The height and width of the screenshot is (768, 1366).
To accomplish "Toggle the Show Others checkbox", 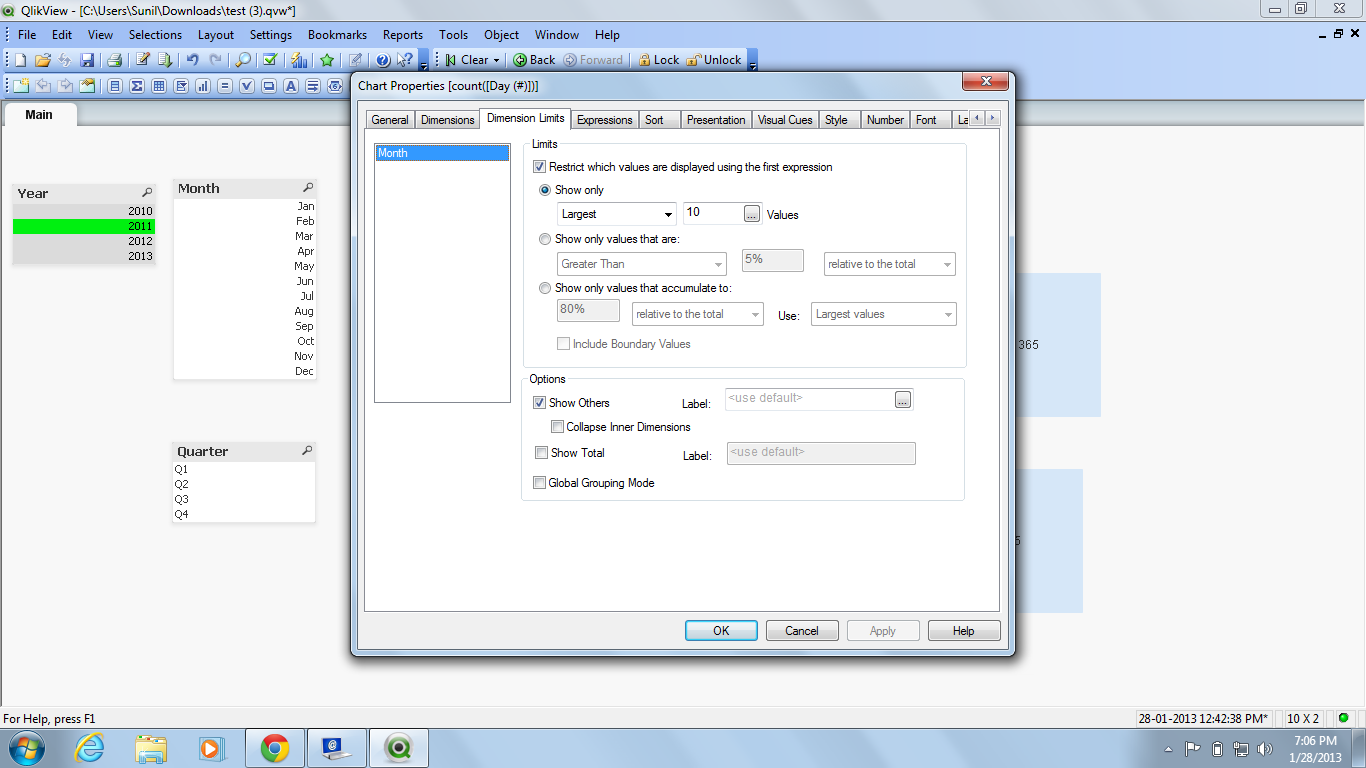I will click(x=540, y=403).
